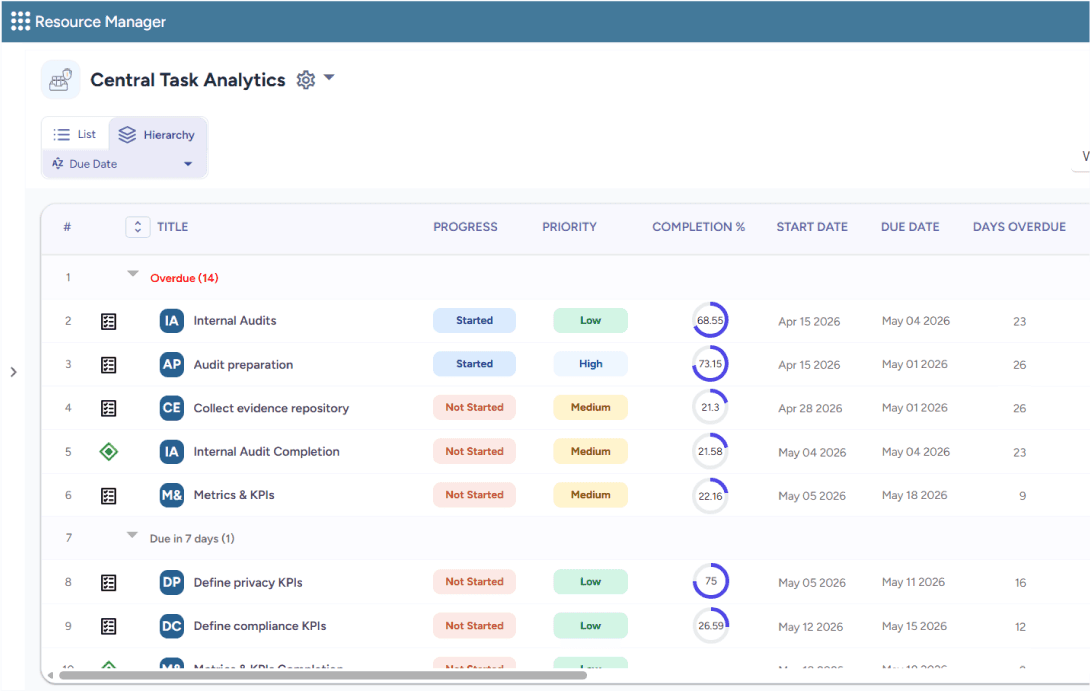Click due date May 18 2026
The width and height of the screenshot is (1090, 691).
tap(914, 495)
